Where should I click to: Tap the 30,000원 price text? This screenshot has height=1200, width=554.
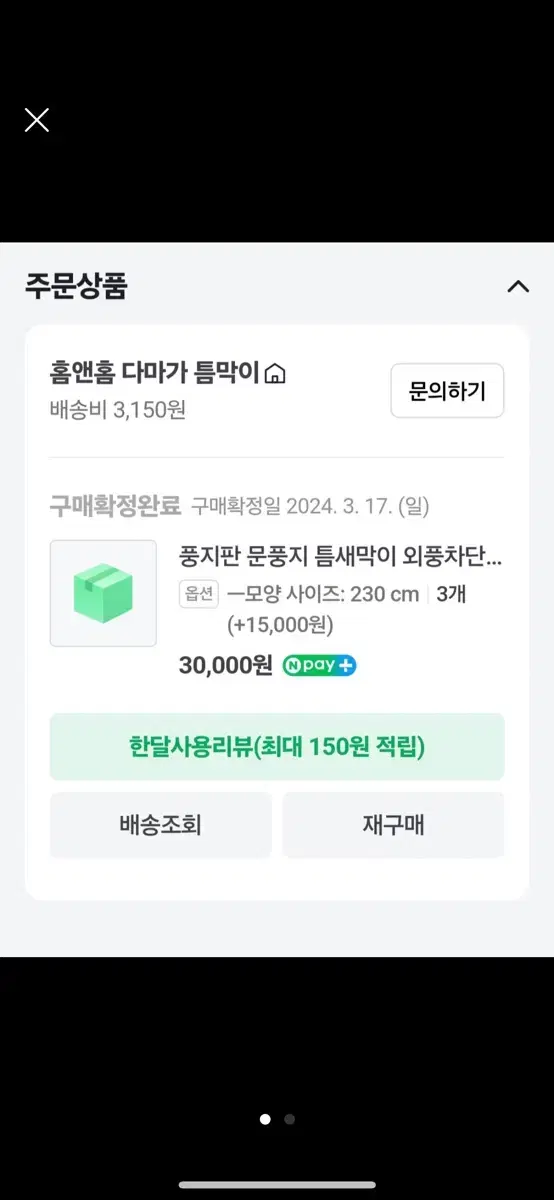tap(226, 666)
